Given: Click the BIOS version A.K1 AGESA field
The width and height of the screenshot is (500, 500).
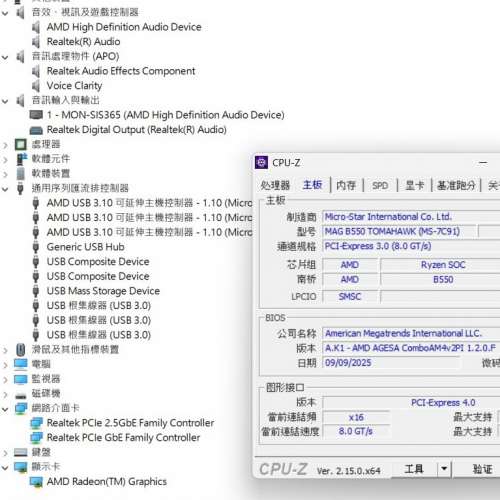Looking at the screenshot, I should 411,348.
